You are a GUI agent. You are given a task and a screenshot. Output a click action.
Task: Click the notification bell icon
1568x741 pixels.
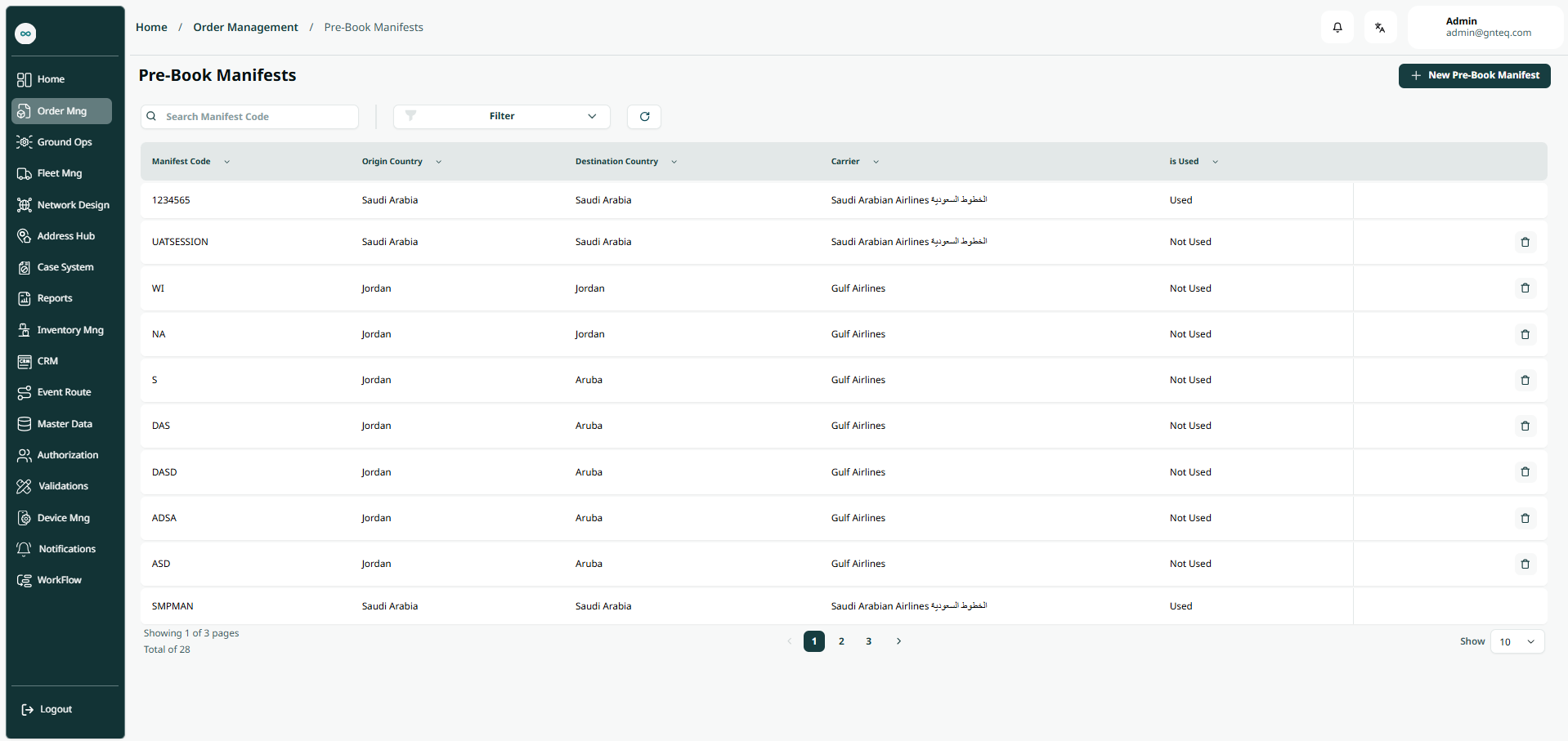tap(1337, 28)
